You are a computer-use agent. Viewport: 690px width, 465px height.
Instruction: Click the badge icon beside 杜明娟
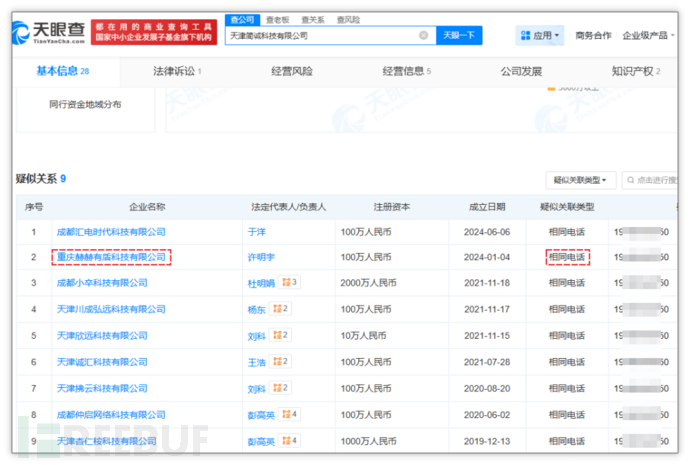[x=287, y=283]
